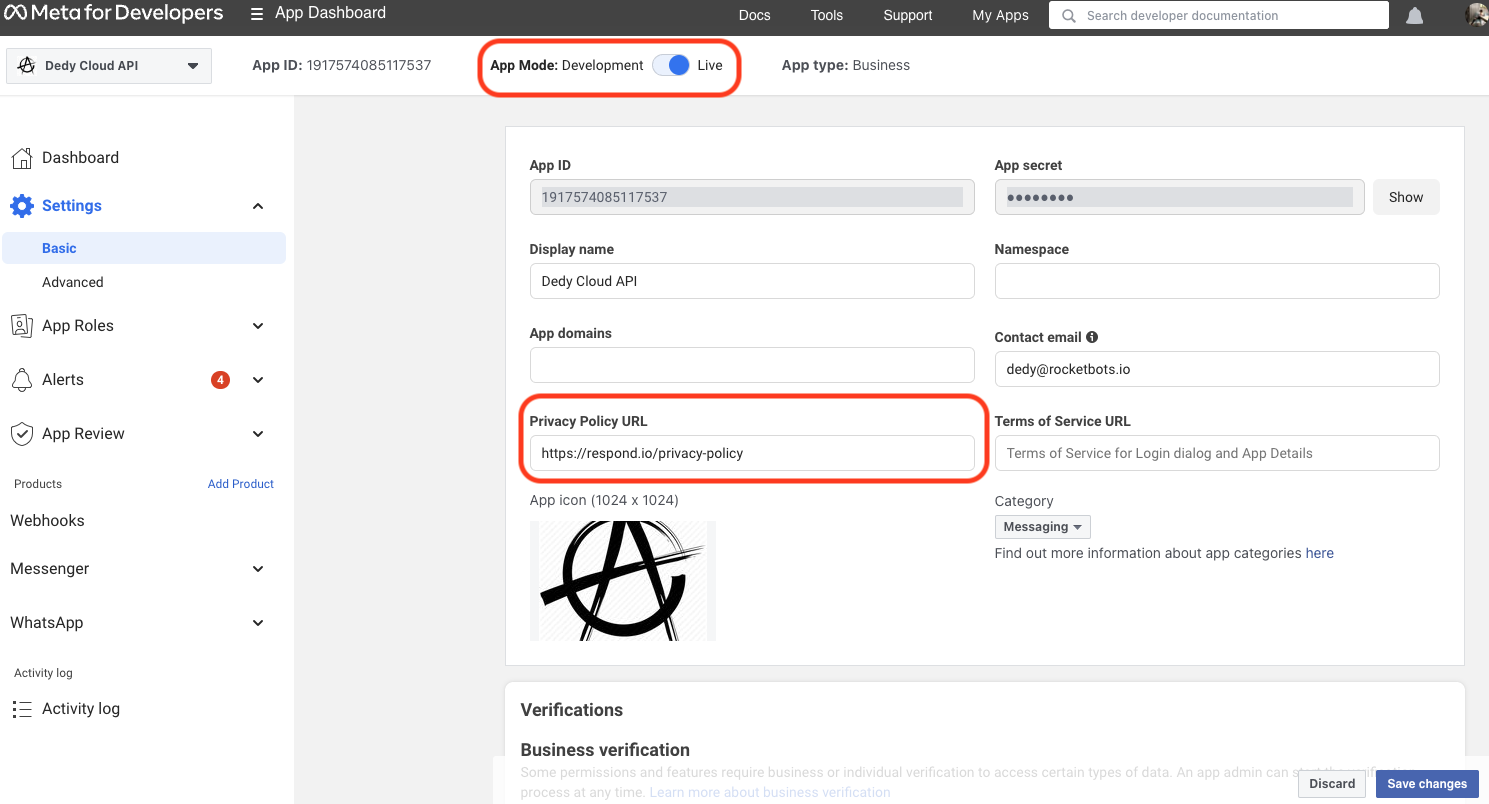Show the App secret
Screen dimensions: 1489x804
1405,197
